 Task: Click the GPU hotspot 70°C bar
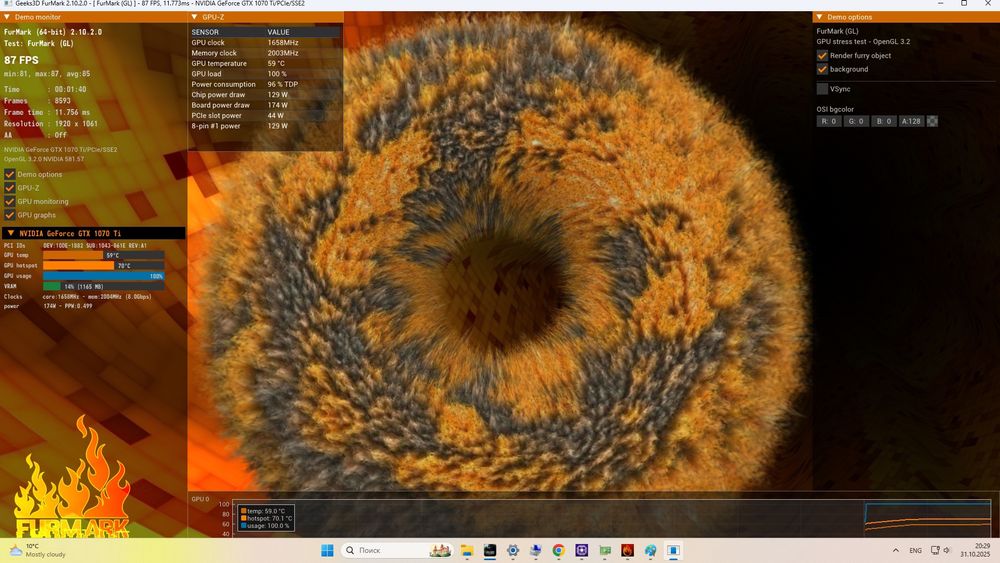click(x=103, y=265)
